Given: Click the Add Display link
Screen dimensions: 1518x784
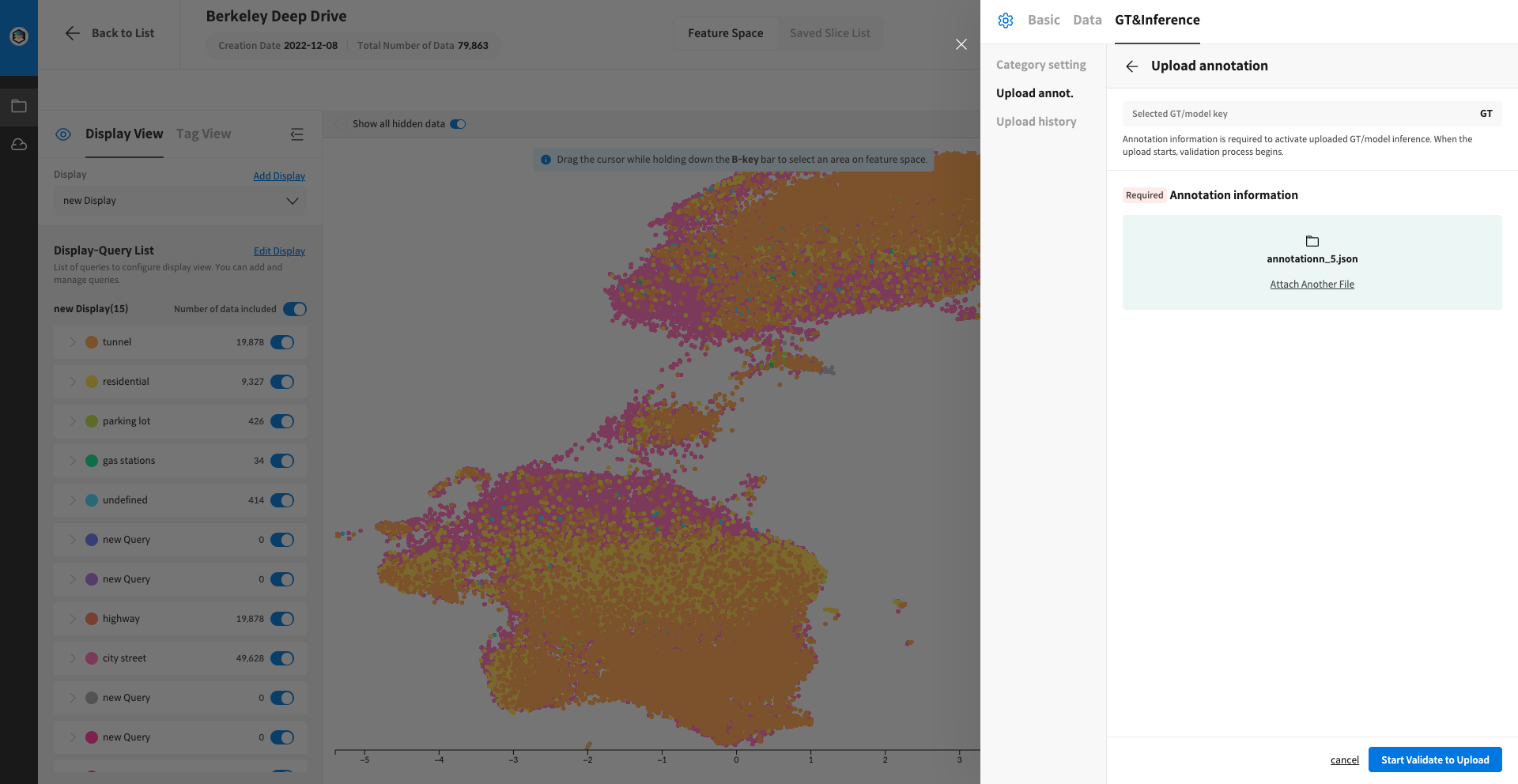Looking at the screenshot, I should coord(279,176).
